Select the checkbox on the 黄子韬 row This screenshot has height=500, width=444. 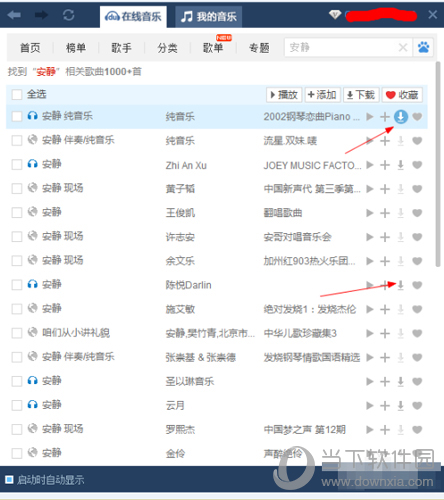point(17,189)
